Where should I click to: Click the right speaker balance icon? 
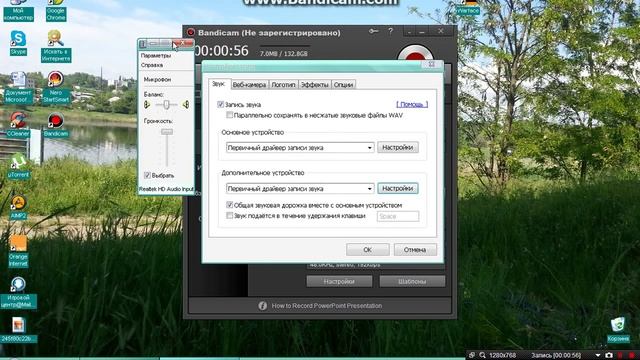[x=186, y=105]
